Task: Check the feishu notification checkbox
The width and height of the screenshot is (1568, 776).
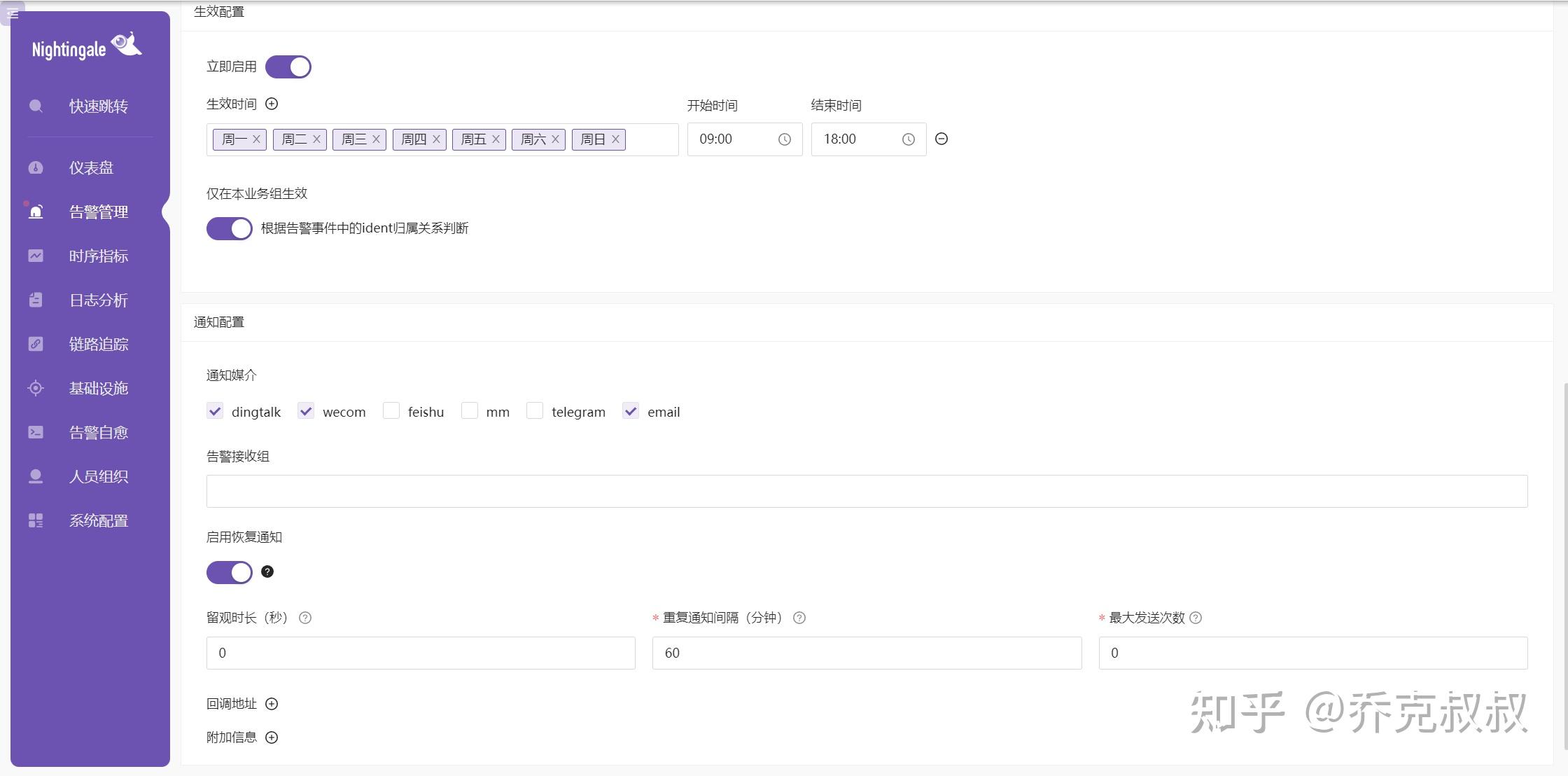Action: pyautogui.click(x=391, y=411)
